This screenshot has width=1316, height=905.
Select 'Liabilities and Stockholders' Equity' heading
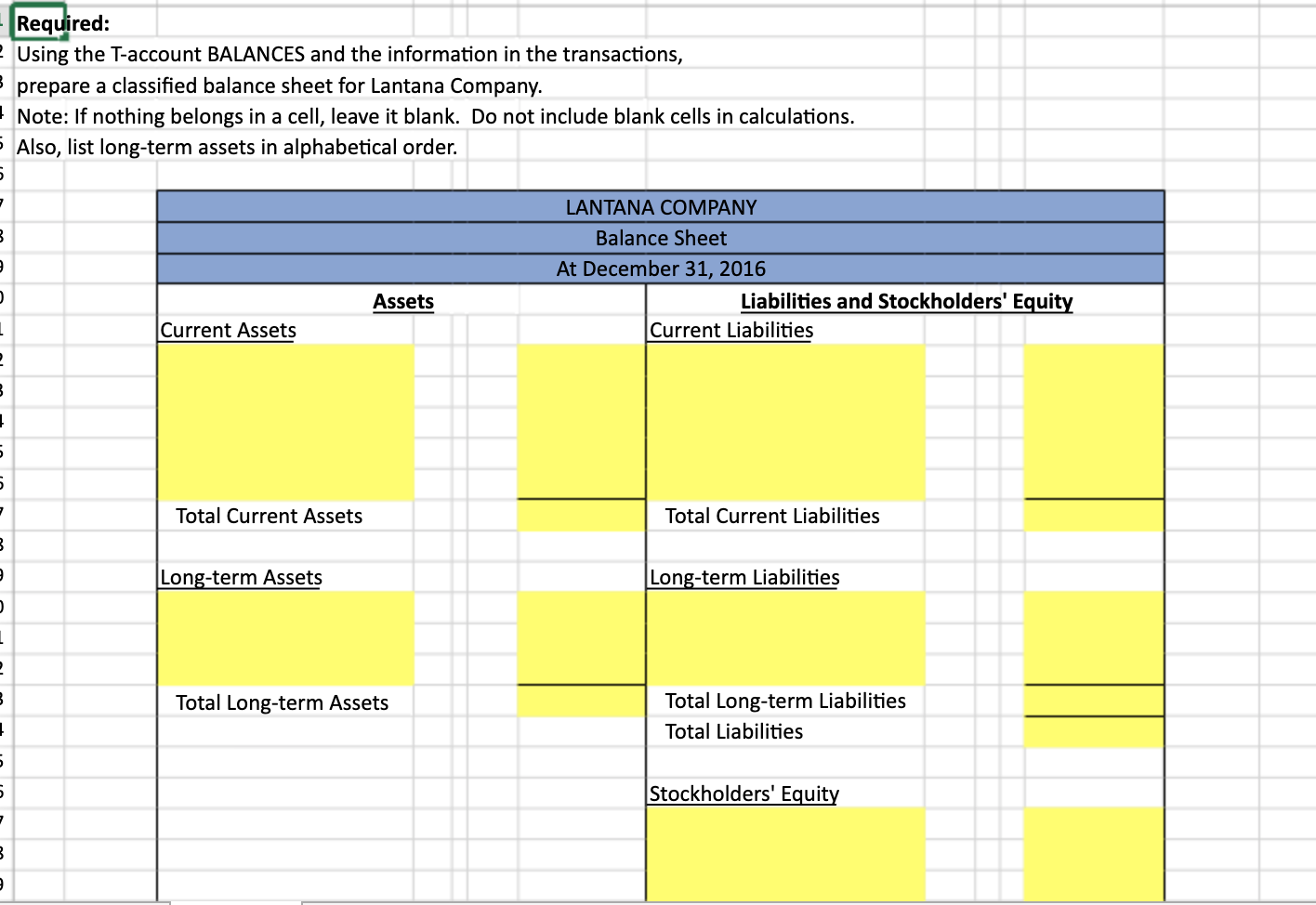tap(906, 301)
